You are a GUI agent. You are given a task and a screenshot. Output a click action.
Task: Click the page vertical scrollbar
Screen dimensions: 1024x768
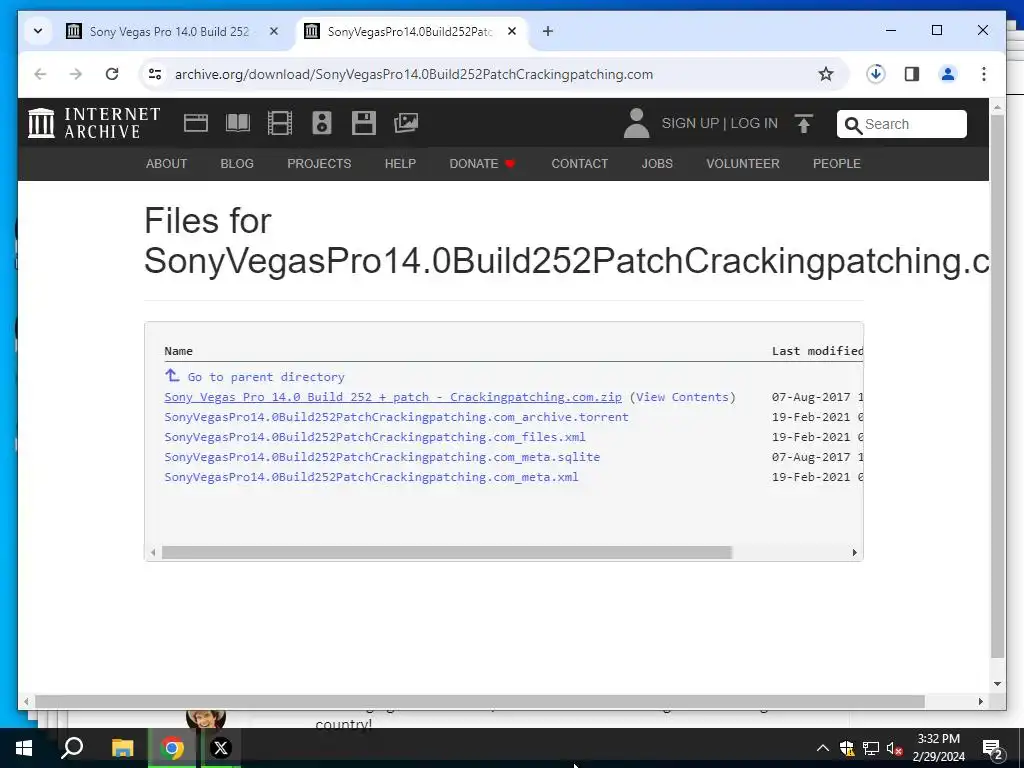pyautogui.click(x=997, y=385)
